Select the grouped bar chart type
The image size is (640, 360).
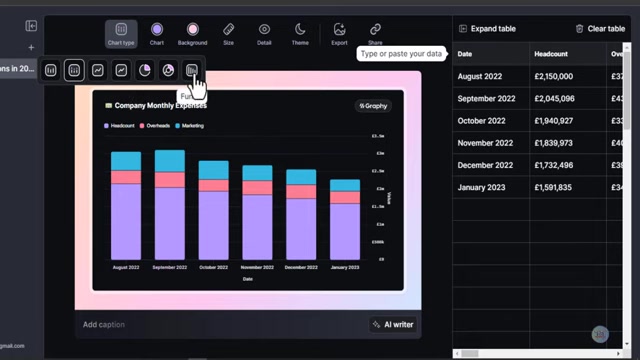(x=51, y=70)
